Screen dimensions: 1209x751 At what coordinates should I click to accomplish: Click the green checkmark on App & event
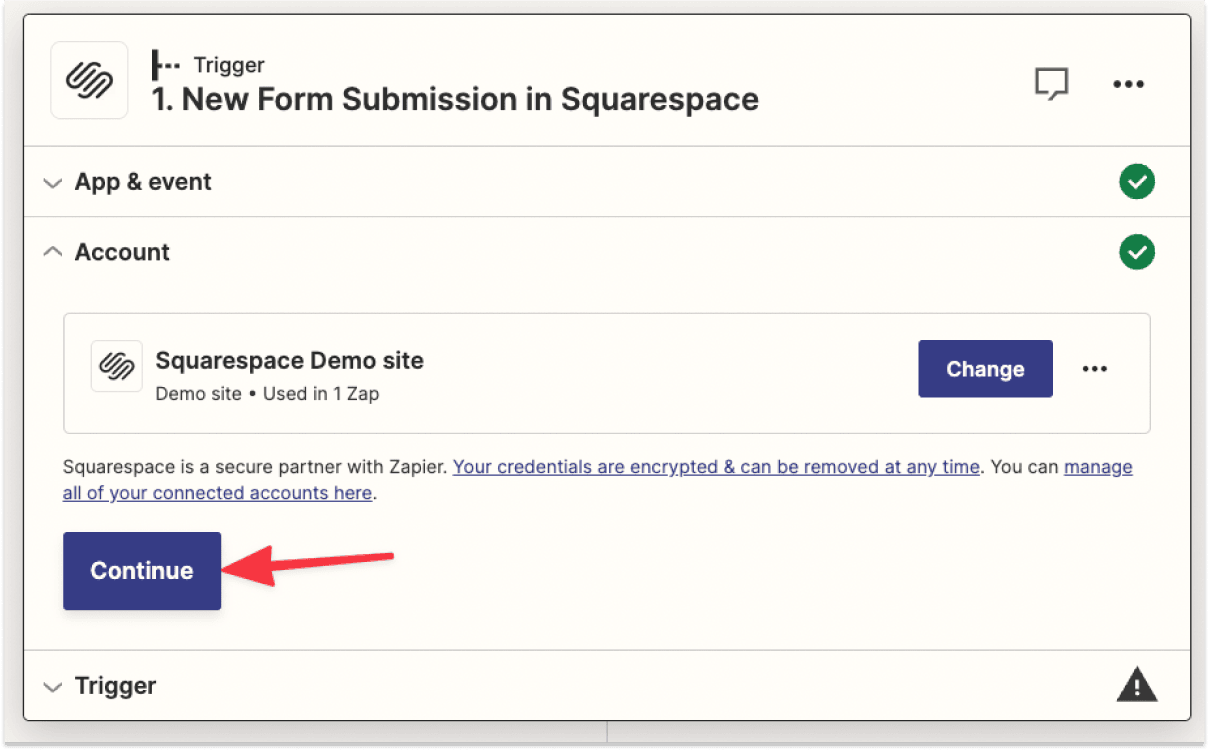coord(1136,181)
